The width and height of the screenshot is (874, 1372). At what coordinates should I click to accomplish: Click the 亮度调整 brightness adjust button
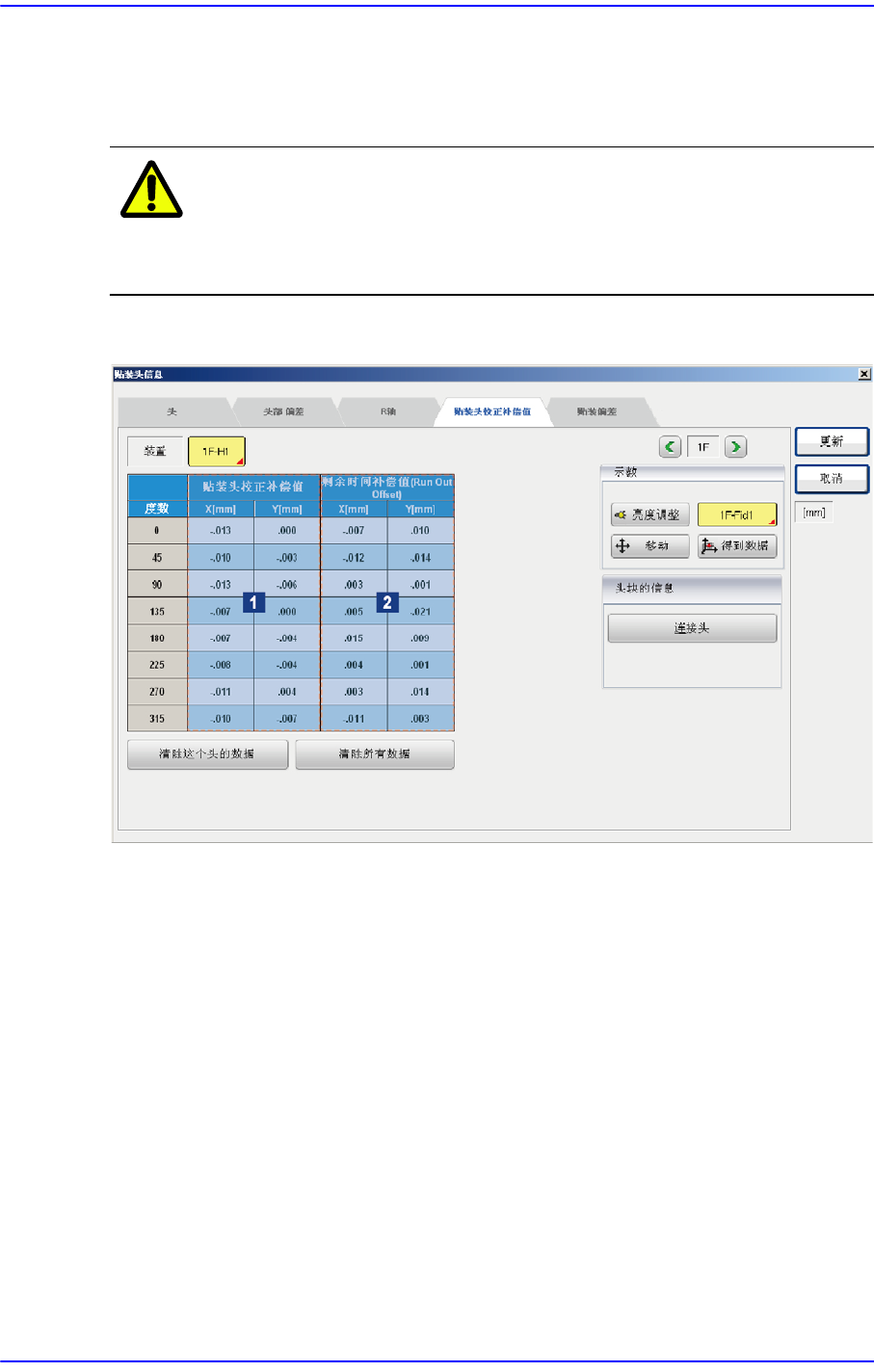click(649, 514)
